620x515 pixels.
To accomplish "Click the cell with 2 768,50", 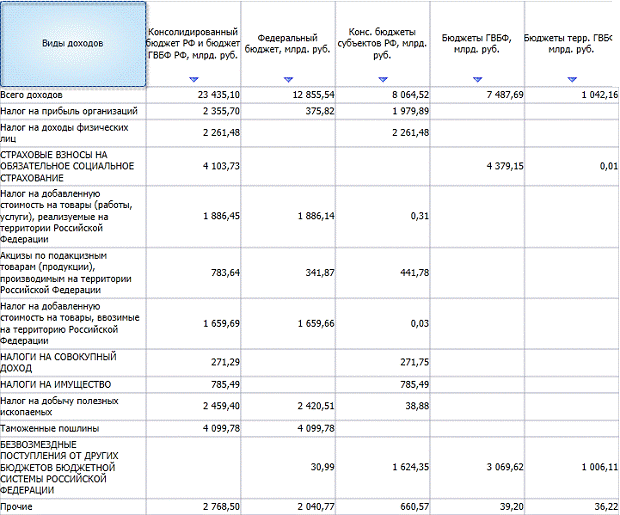I will tap(193, 507).
